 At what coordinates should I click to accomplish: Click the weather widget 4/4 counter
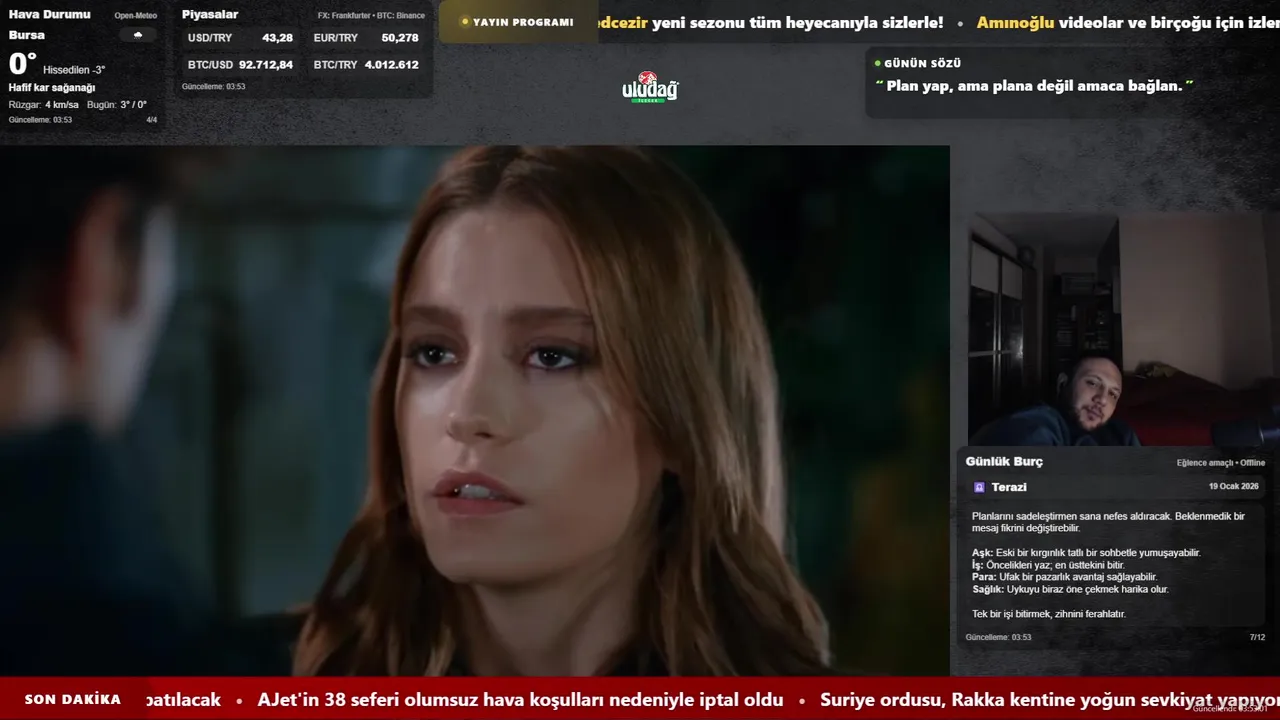click(x=152, y=120)
